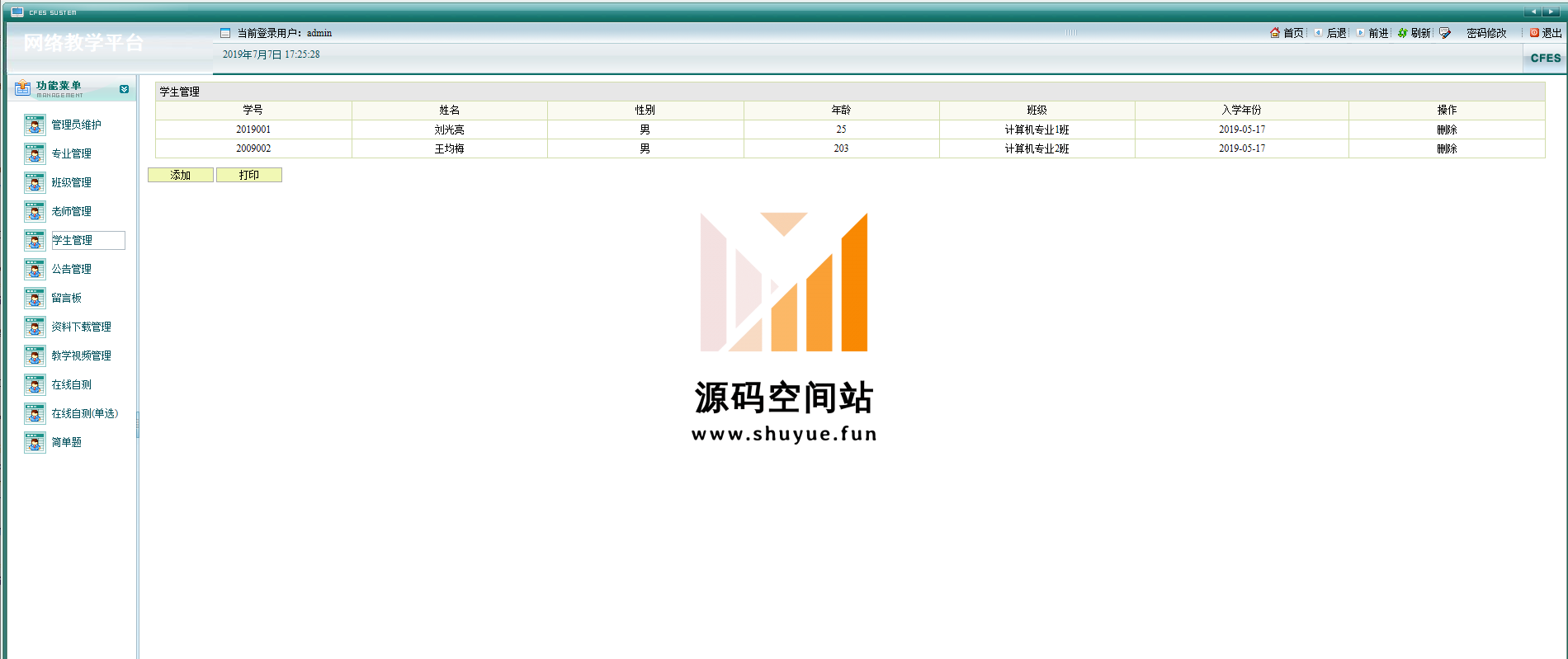Click the red logout icon beside 退出
Image resolution: width=1568 pixels, height=659 pixels.
click(x=1534, y=33)
